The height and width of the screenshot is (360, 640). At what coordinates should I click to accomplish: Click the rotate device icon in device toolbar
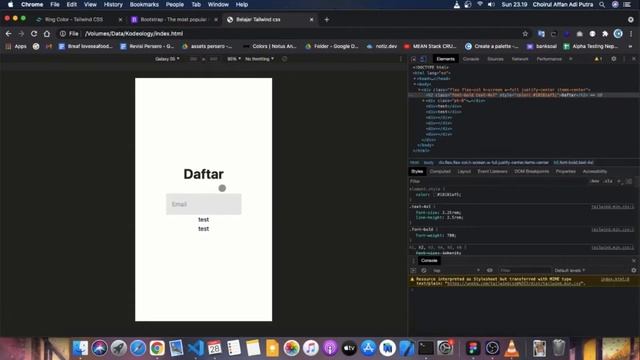284,59
